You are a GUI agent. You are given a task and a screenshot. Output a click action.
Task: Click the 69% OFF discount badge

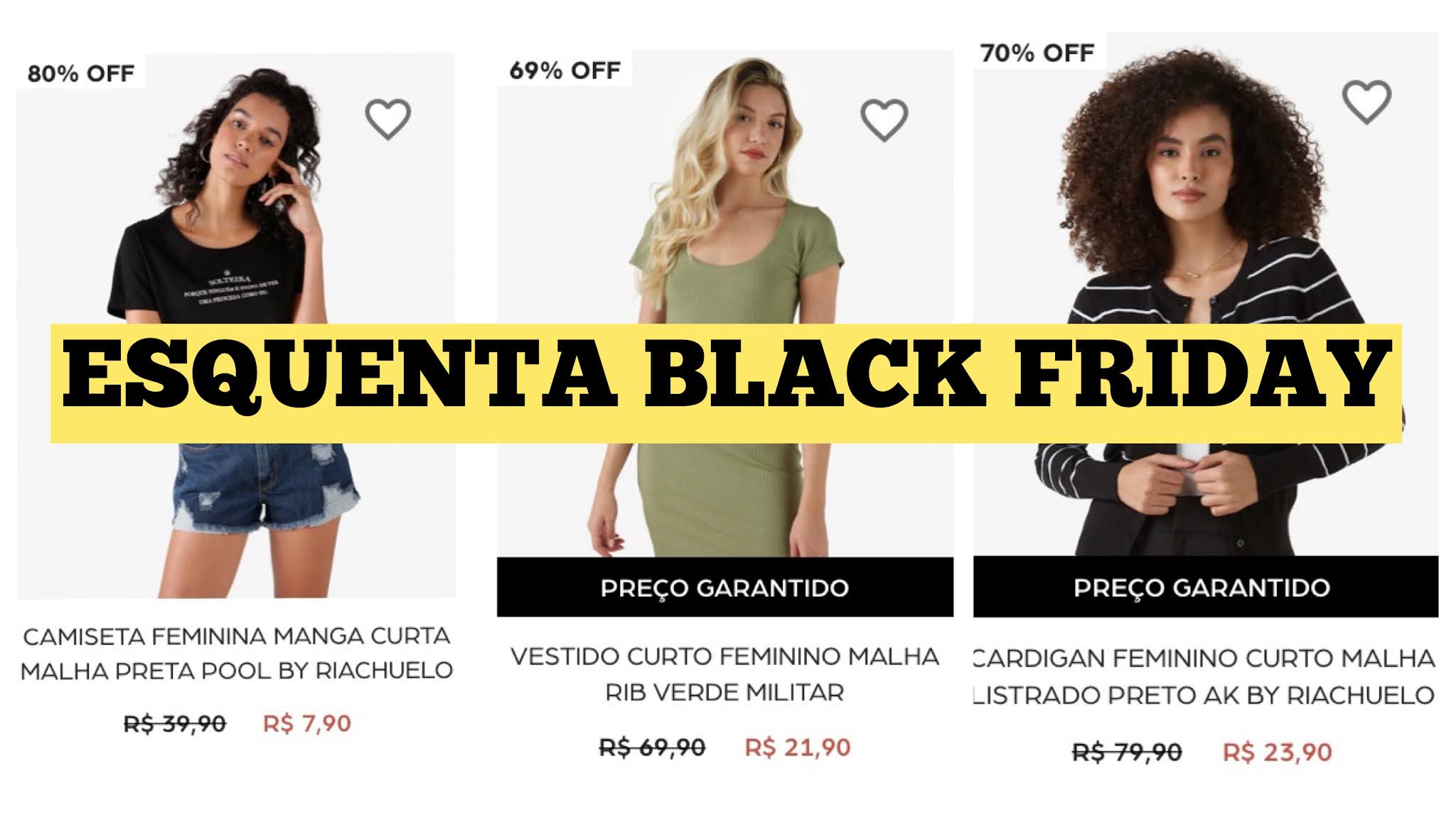click(x=565, y=70)
